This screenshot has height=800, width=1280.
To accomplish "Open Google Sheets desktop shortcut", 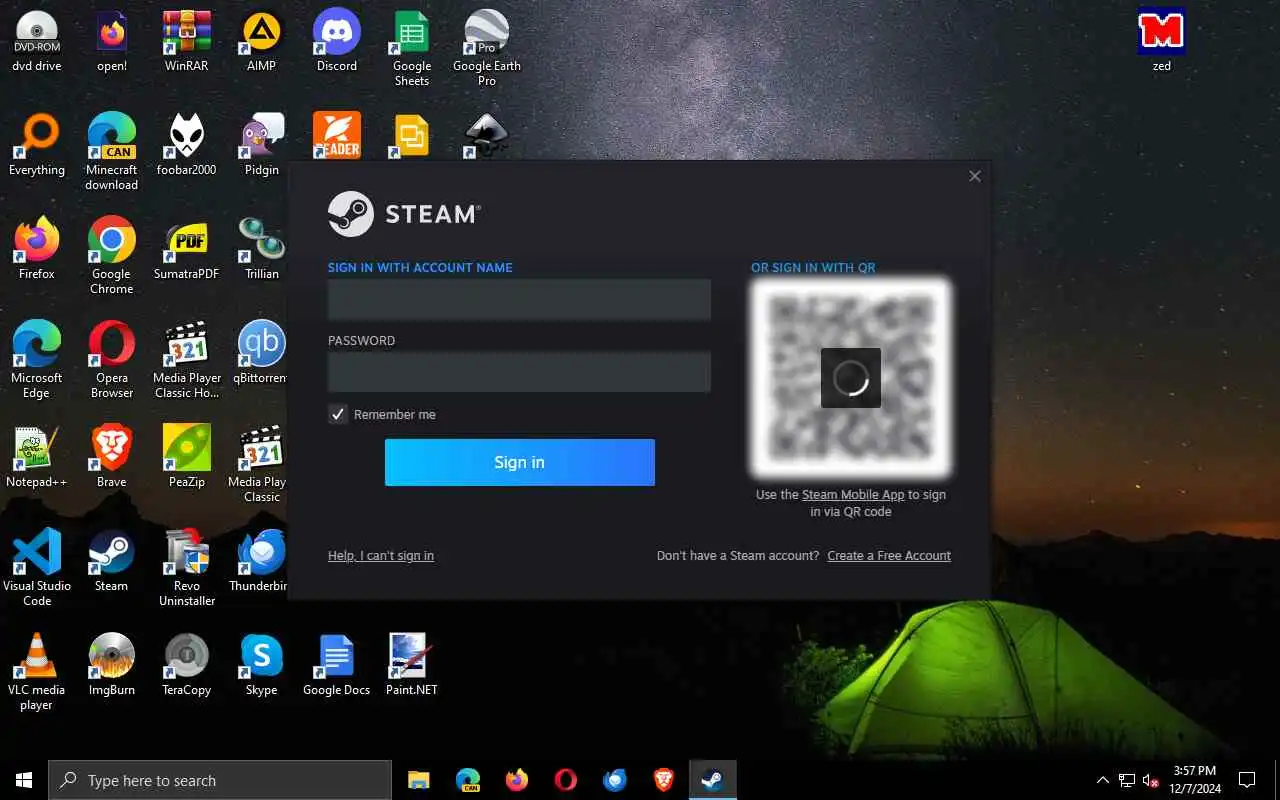I will pyautogui.click(x=412, y=48).
